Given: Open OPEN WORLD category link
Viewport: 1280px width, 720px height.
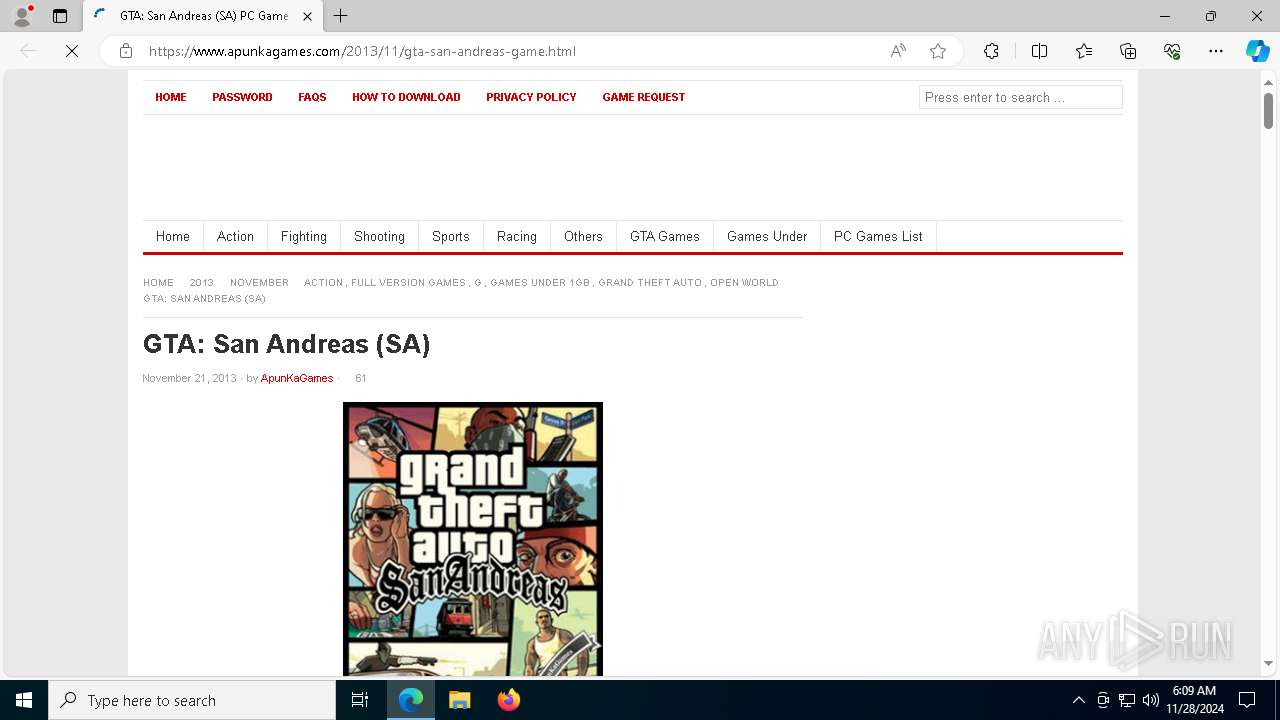Looking at the screenshot, I should click(744, 282).
